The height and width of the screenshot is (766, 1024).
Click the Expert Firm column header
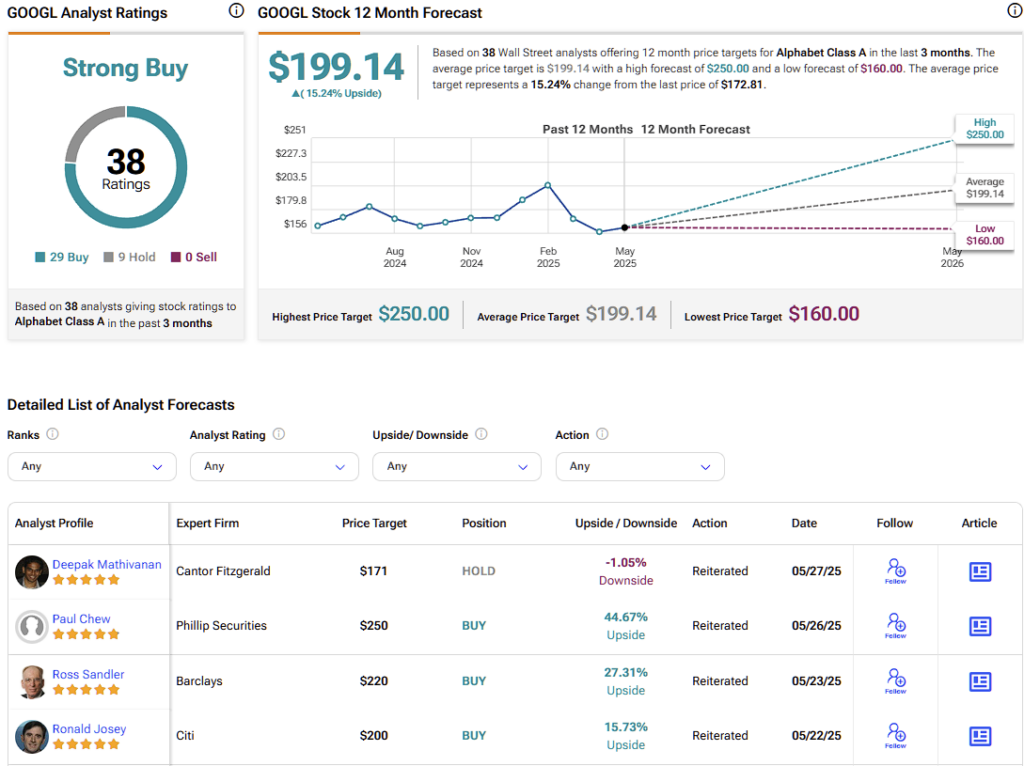coord(208,523)
